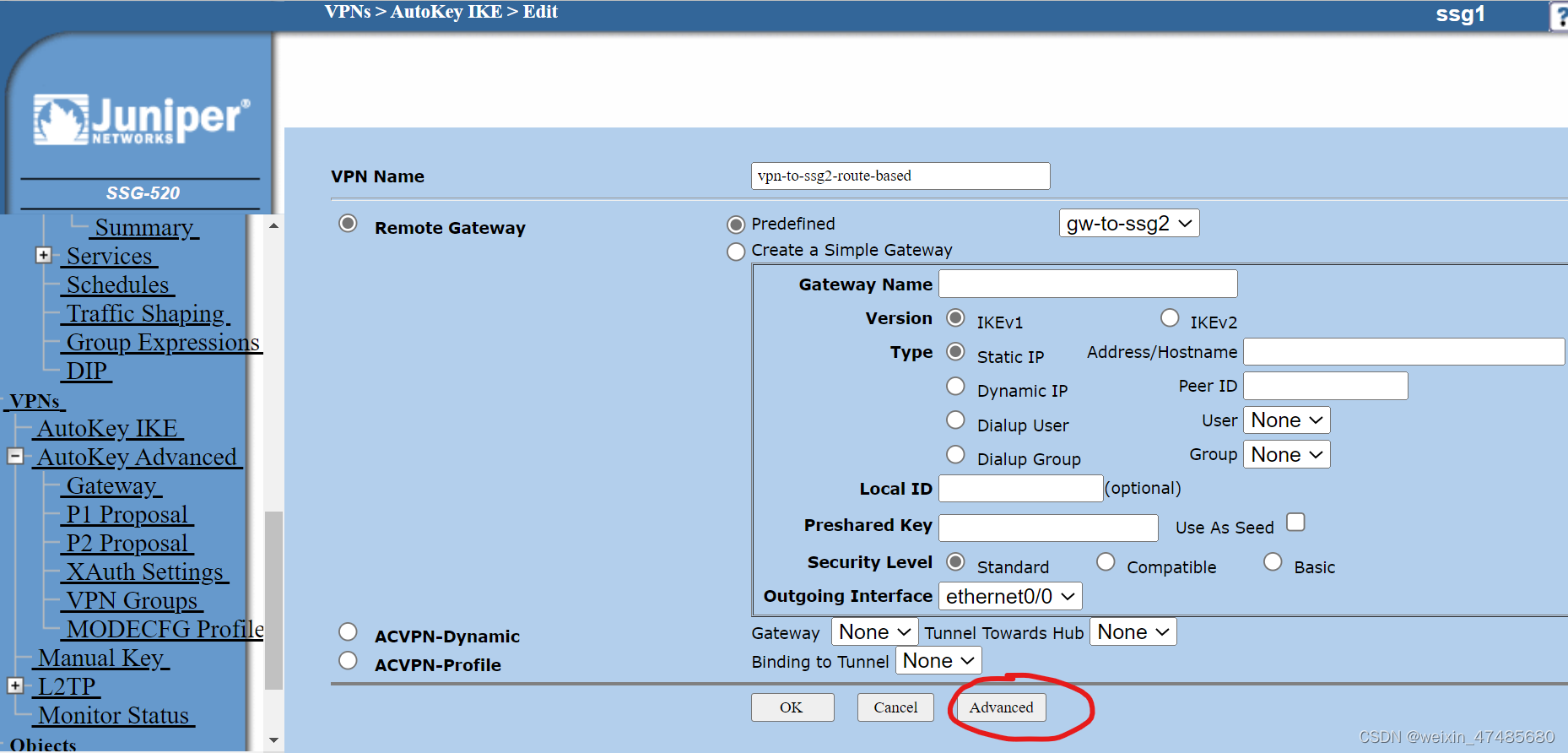Click the Local ID field
This screenshot has width=1568, height=753.
point(1021,488)
